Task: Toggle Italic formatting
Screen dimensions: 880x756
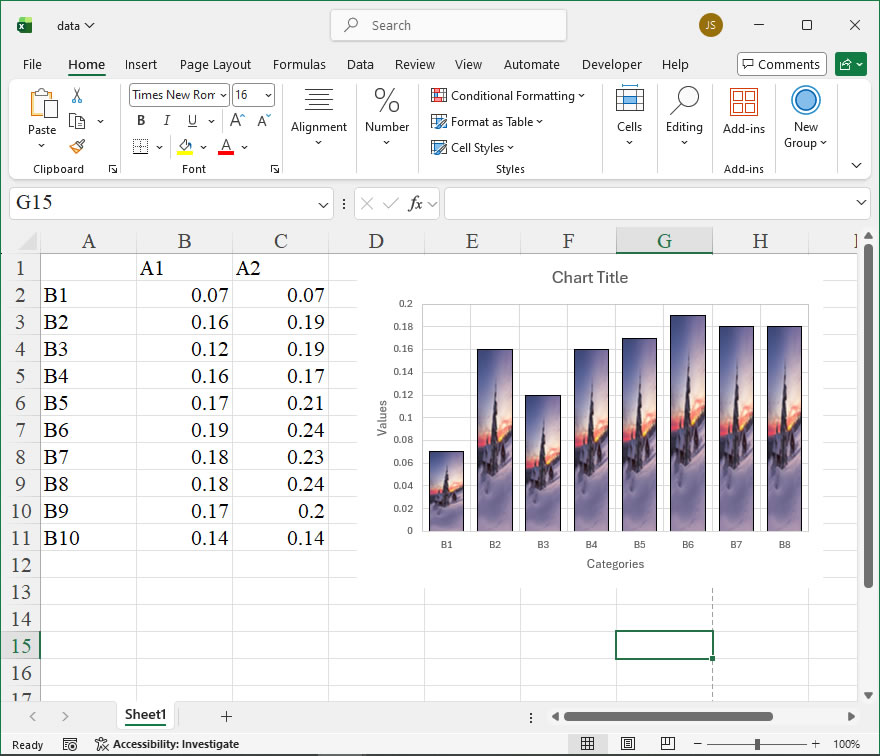Action: (x=166, y=121)
